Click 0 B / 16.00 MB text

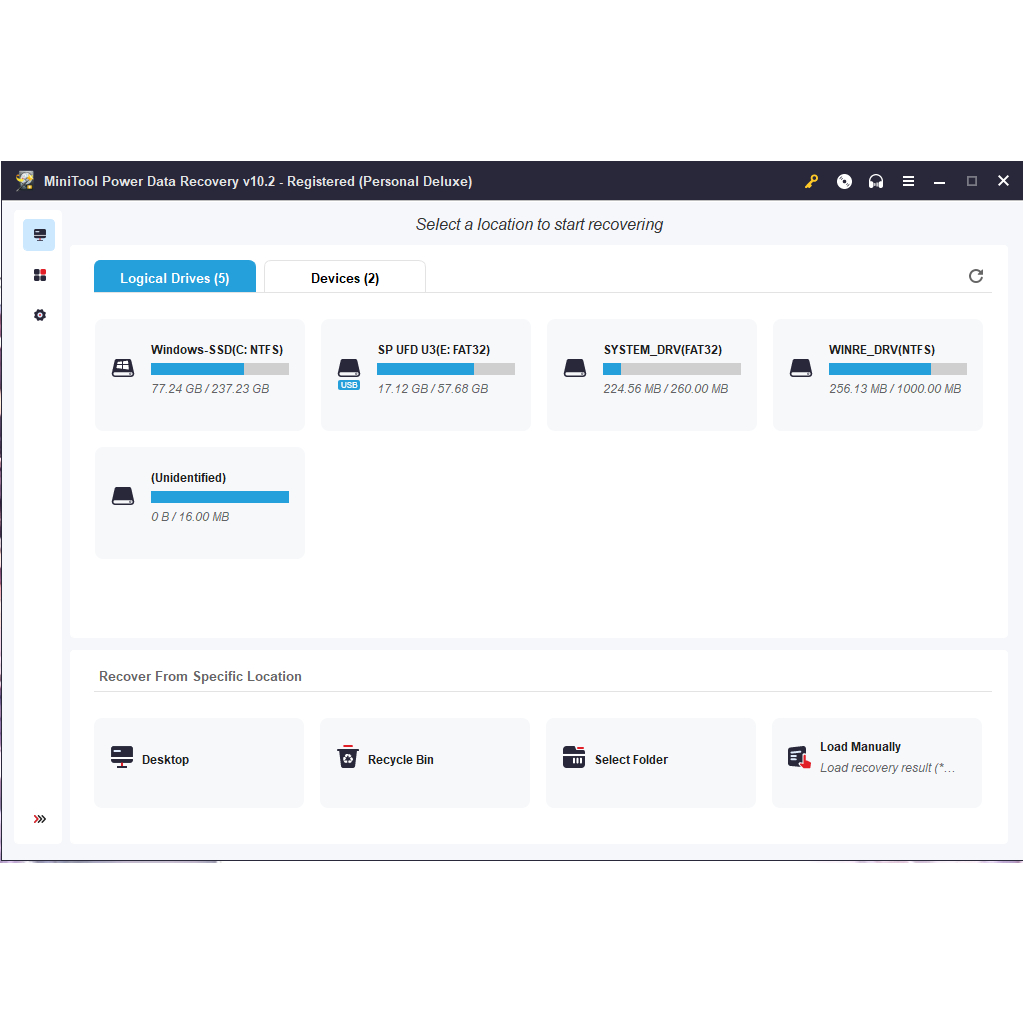tap(190, 517)
